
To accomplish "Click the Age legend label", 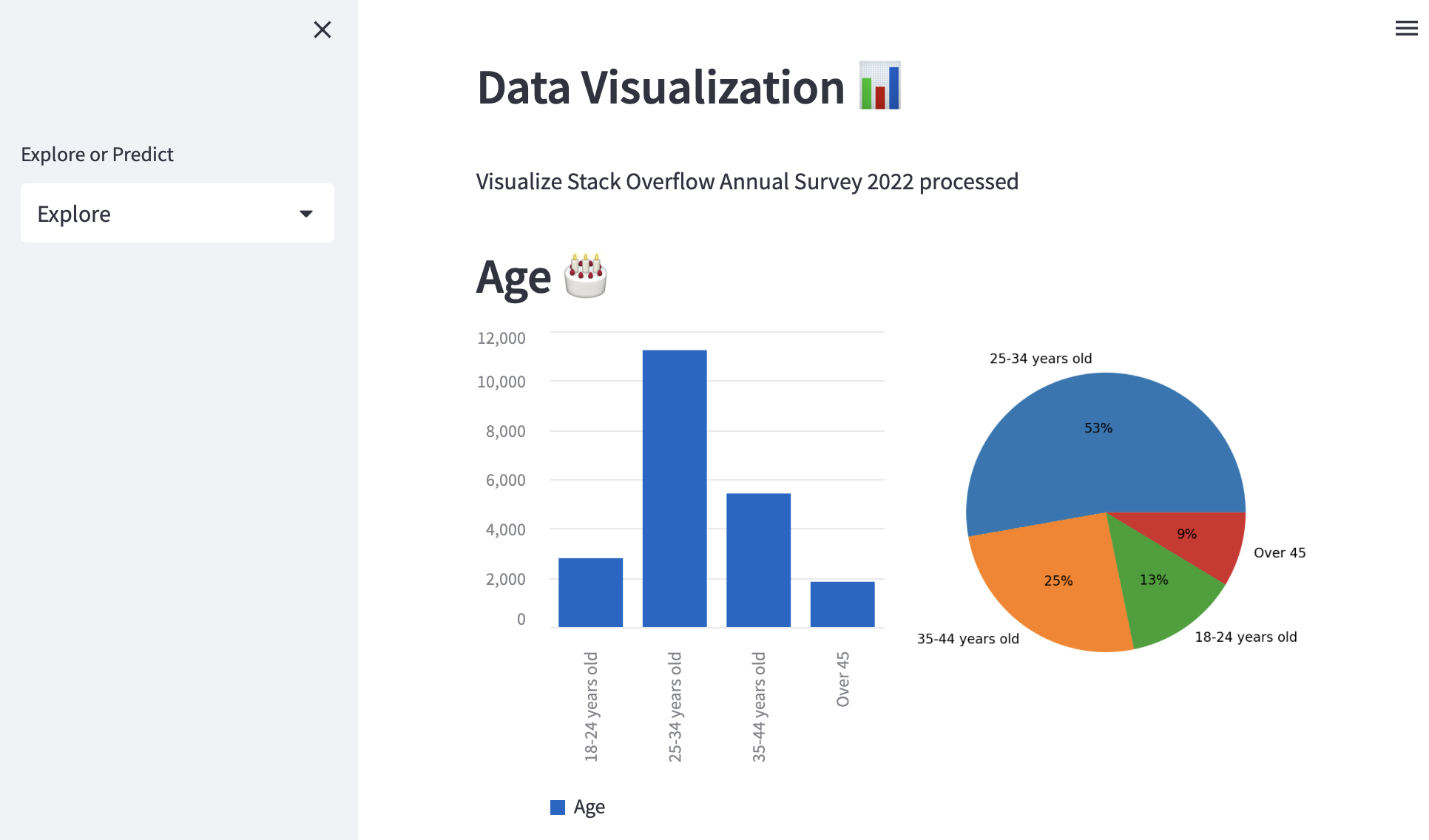I will click(589, 807).
